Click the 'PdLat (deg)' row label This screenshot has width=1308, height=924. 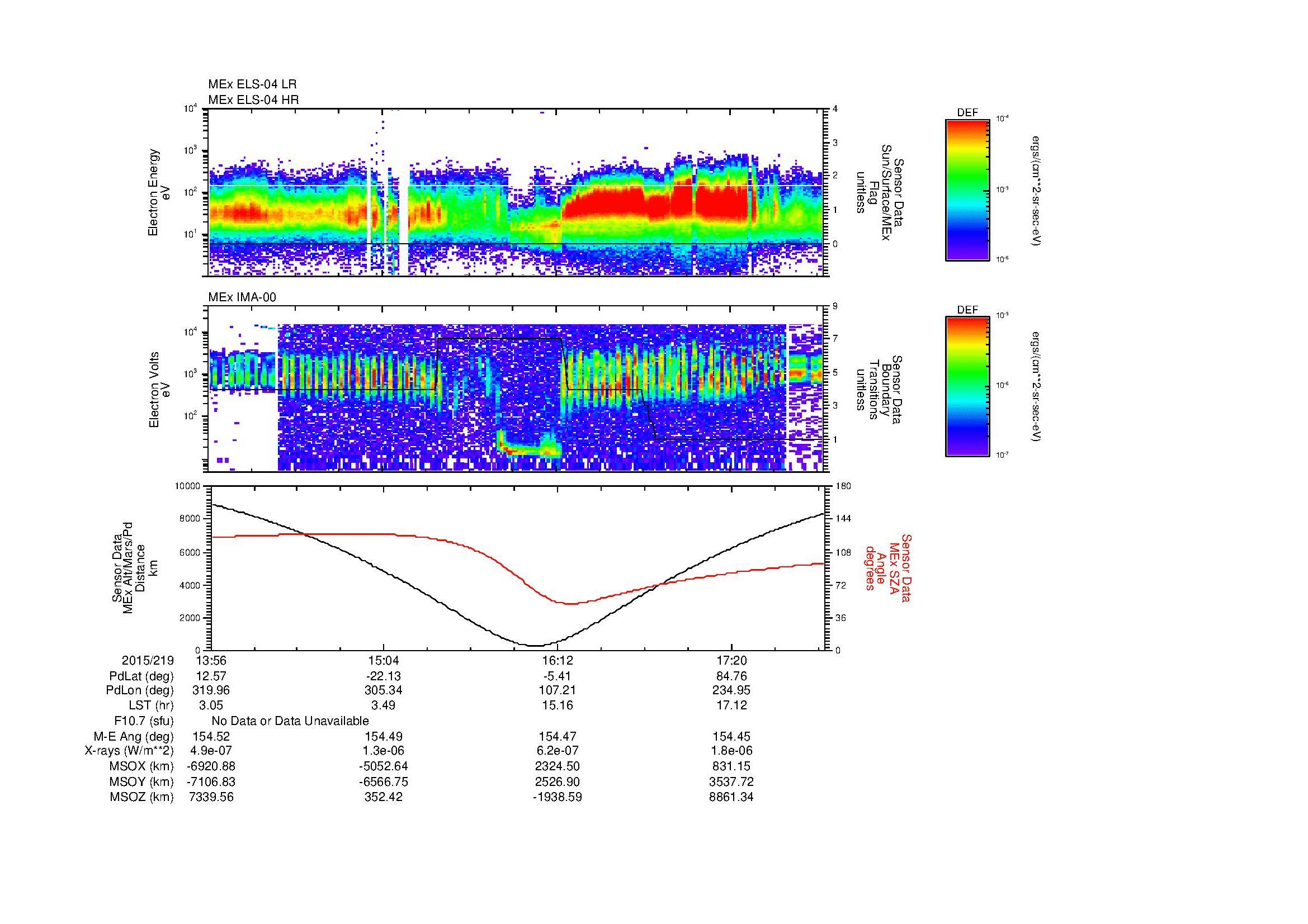[141, 676]
